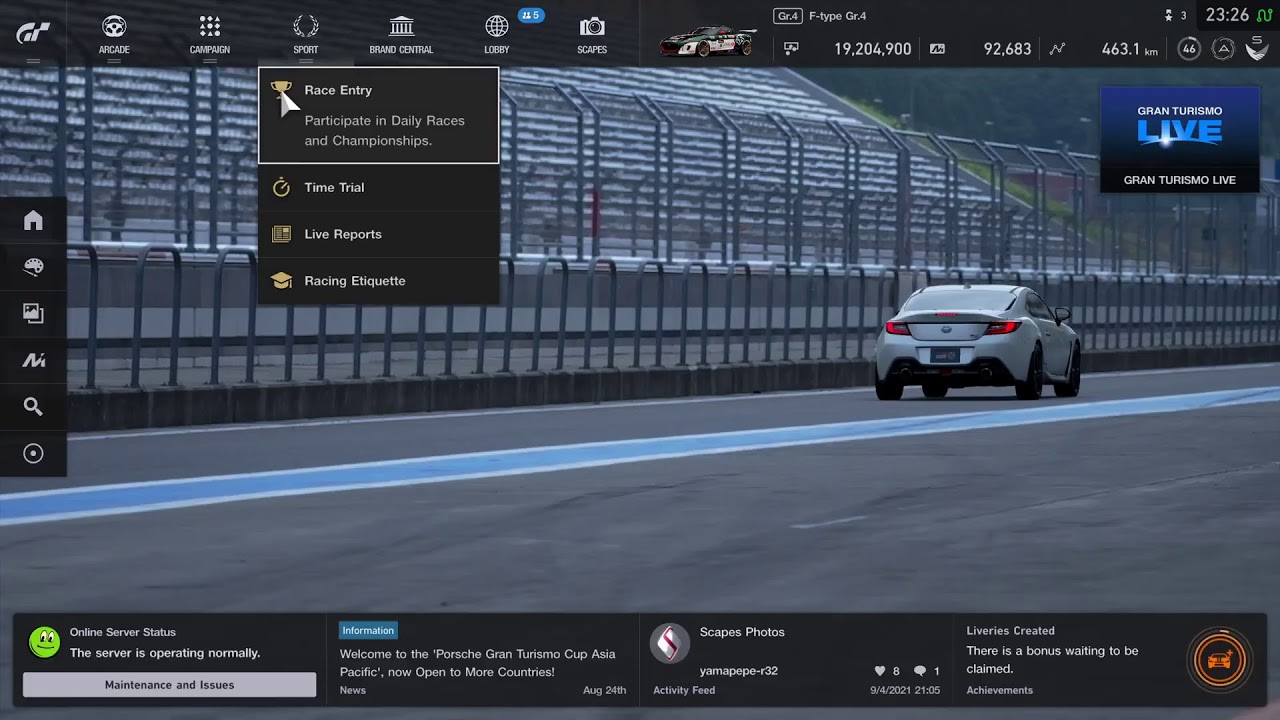Select Race Entry in the Sport menu
This screenshot has width=1280, height=720.
click(x=378, y=115)
